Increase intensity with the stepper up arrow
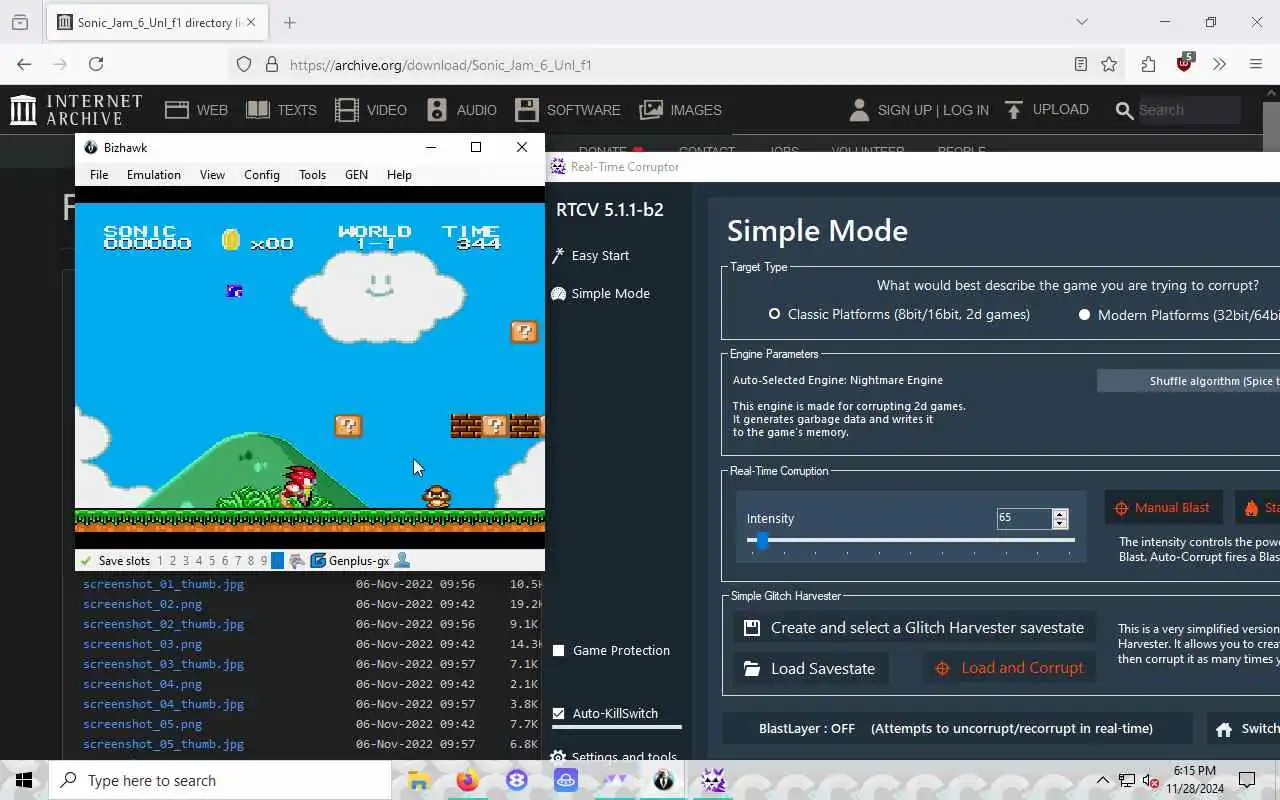Image resolution: width=1280 pixels, height=800 pixels. tap(1060, 513)
